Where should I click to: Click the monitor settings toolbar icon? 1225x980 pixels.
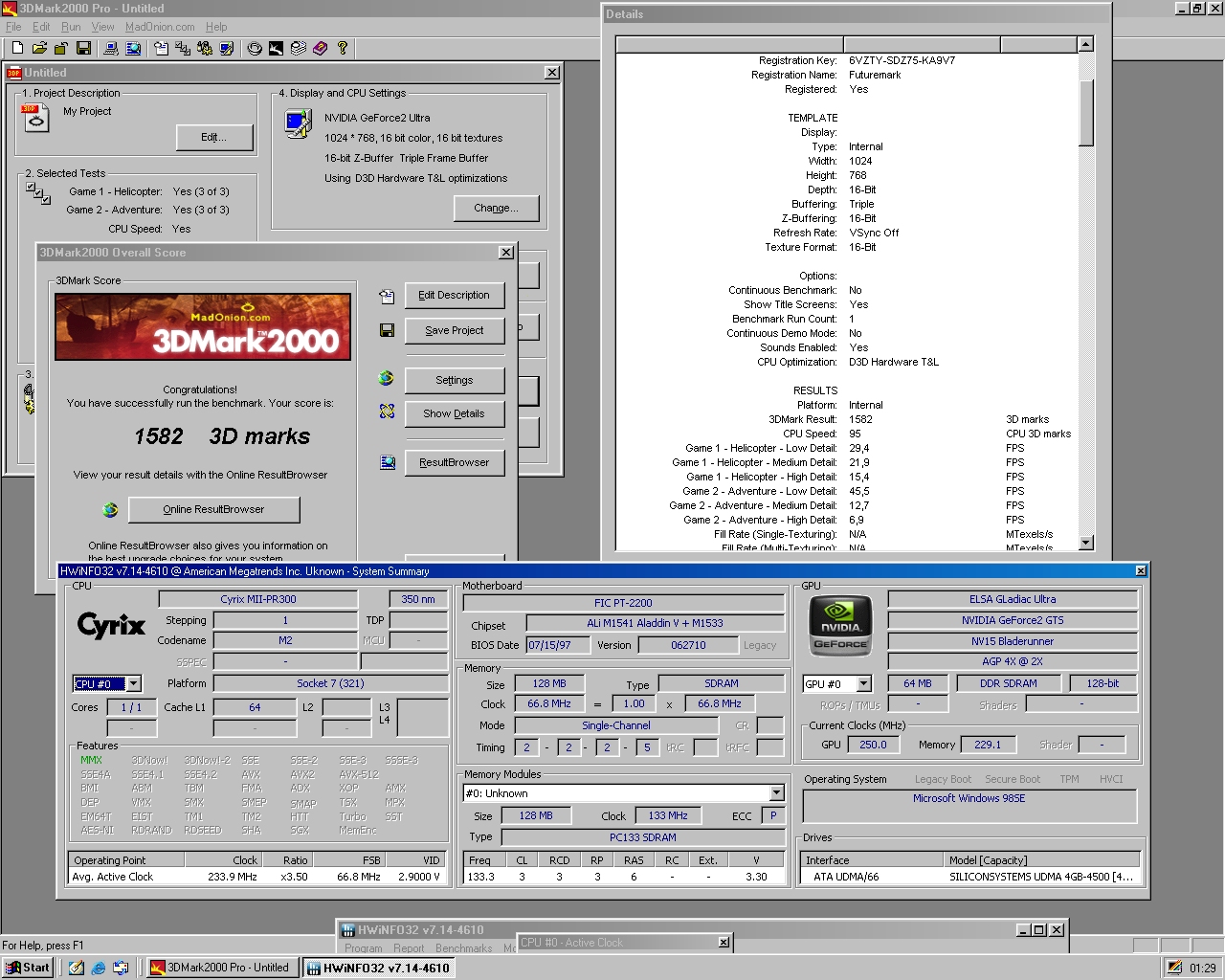226,48
